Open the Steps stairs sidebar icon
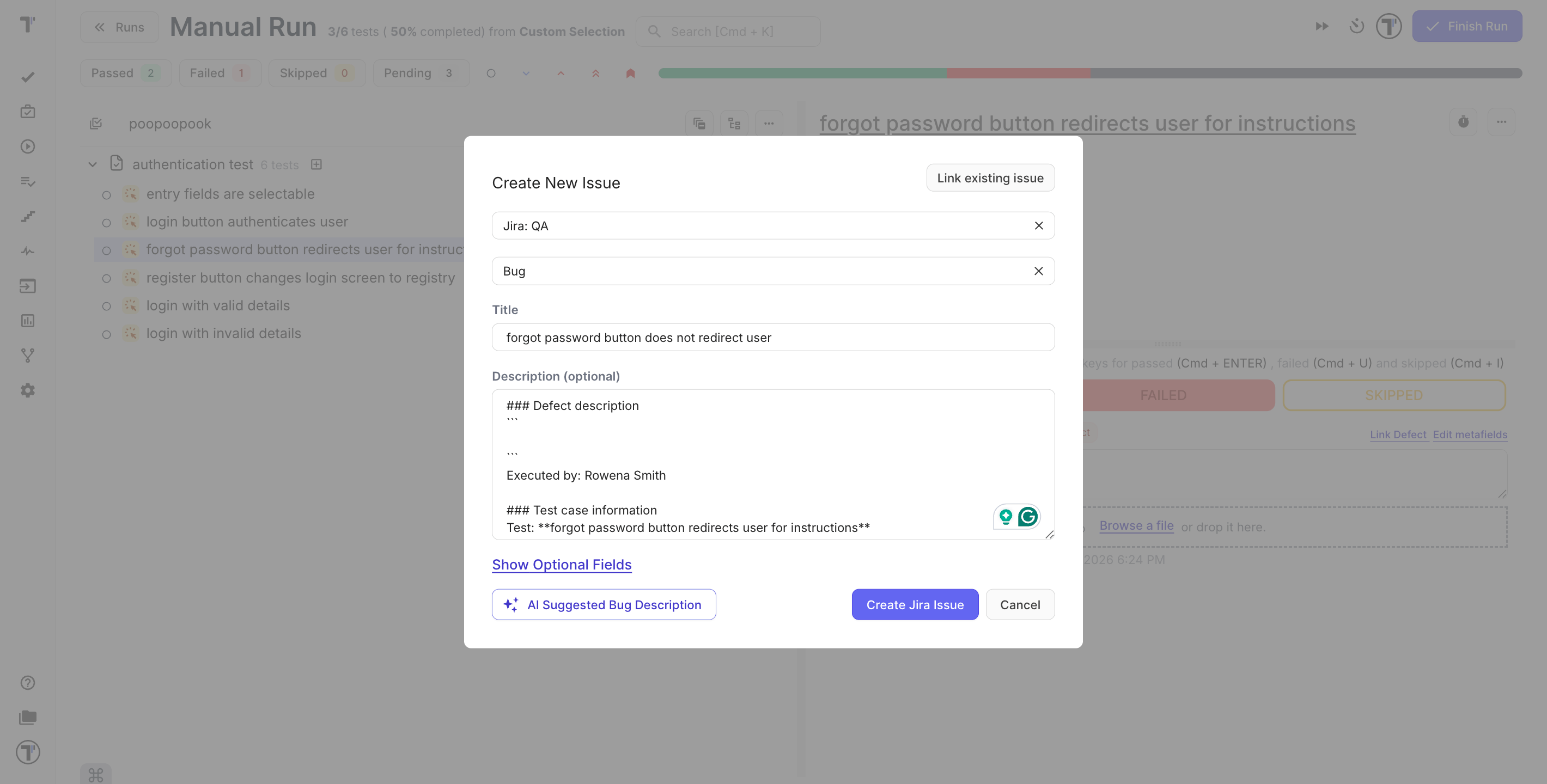Screen dimensions: 1547x784 [28, 216]
